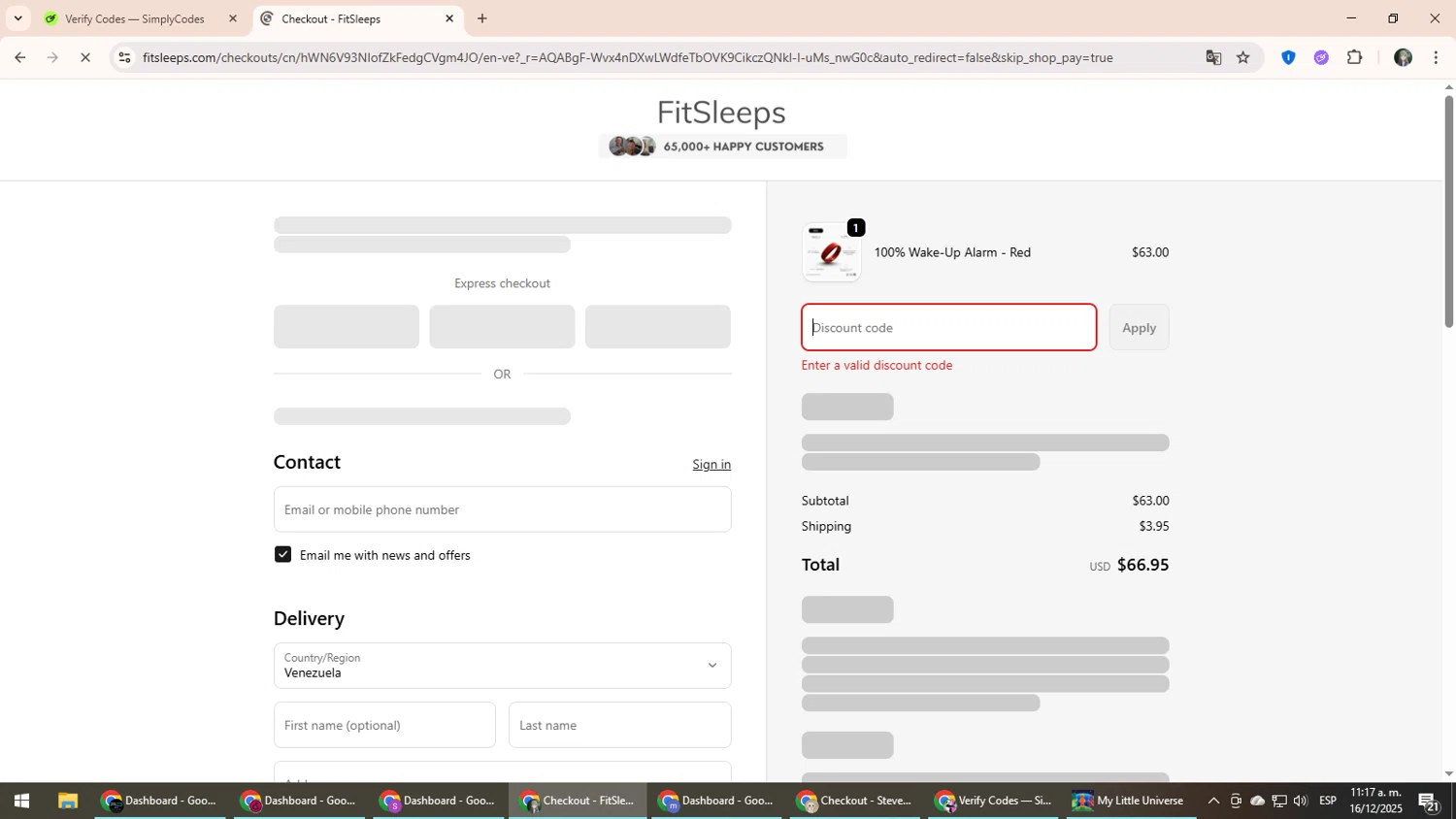The image size is (1456, 819).
Task: Click the Sign in link
Action: (711, 464)
